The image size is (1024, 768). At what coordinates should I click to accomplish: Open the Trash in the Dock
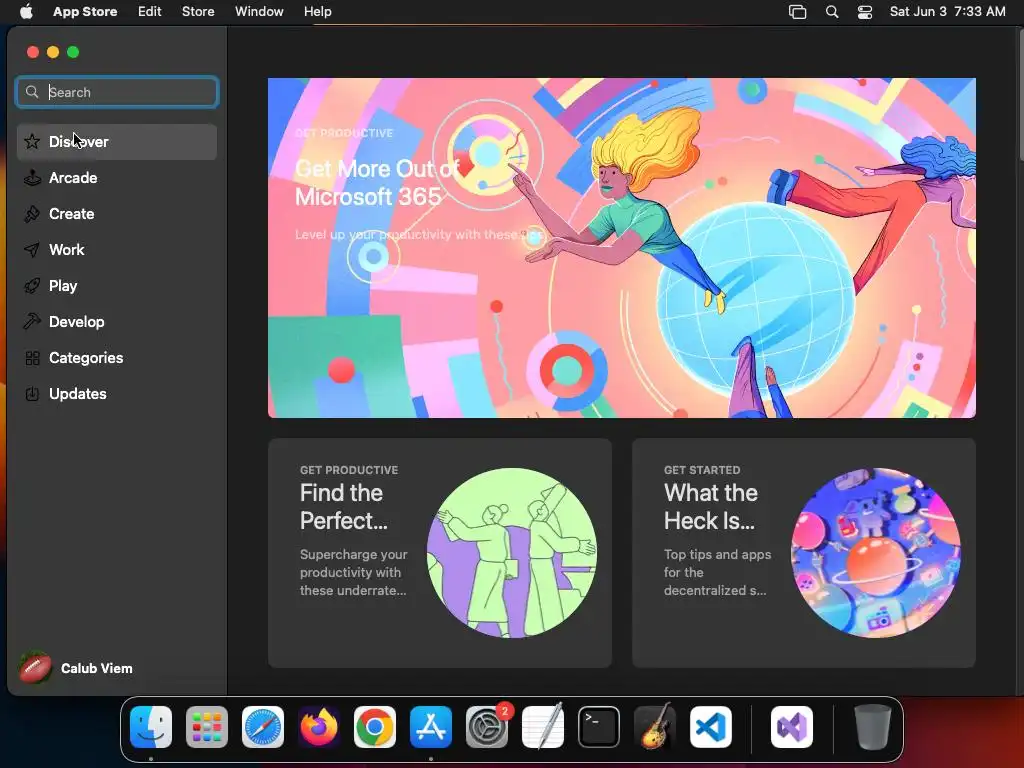coord(872,727)
